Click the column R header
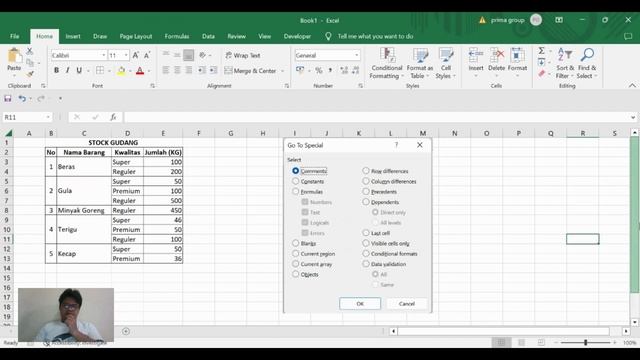The width and height of the screenshot is (640, 360). point(582,133)
